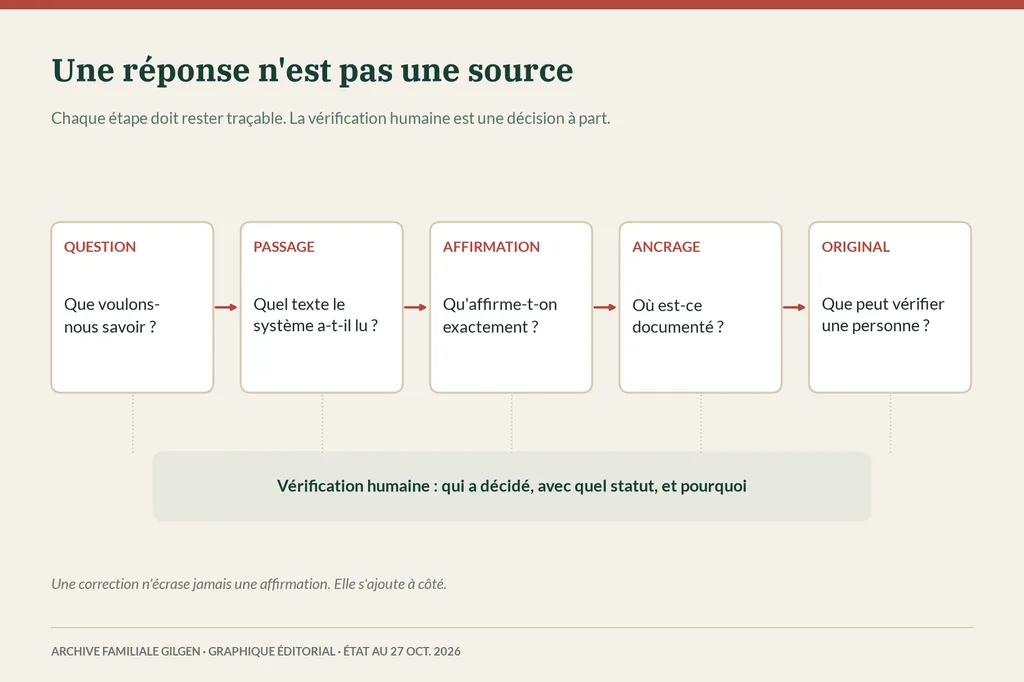Image resolution: width=1024 pixels, height=682 pixels.
Task: Click the footer 'ARCHIVE FAMILIALE GILGEN' line
Action: coord(256,651)
